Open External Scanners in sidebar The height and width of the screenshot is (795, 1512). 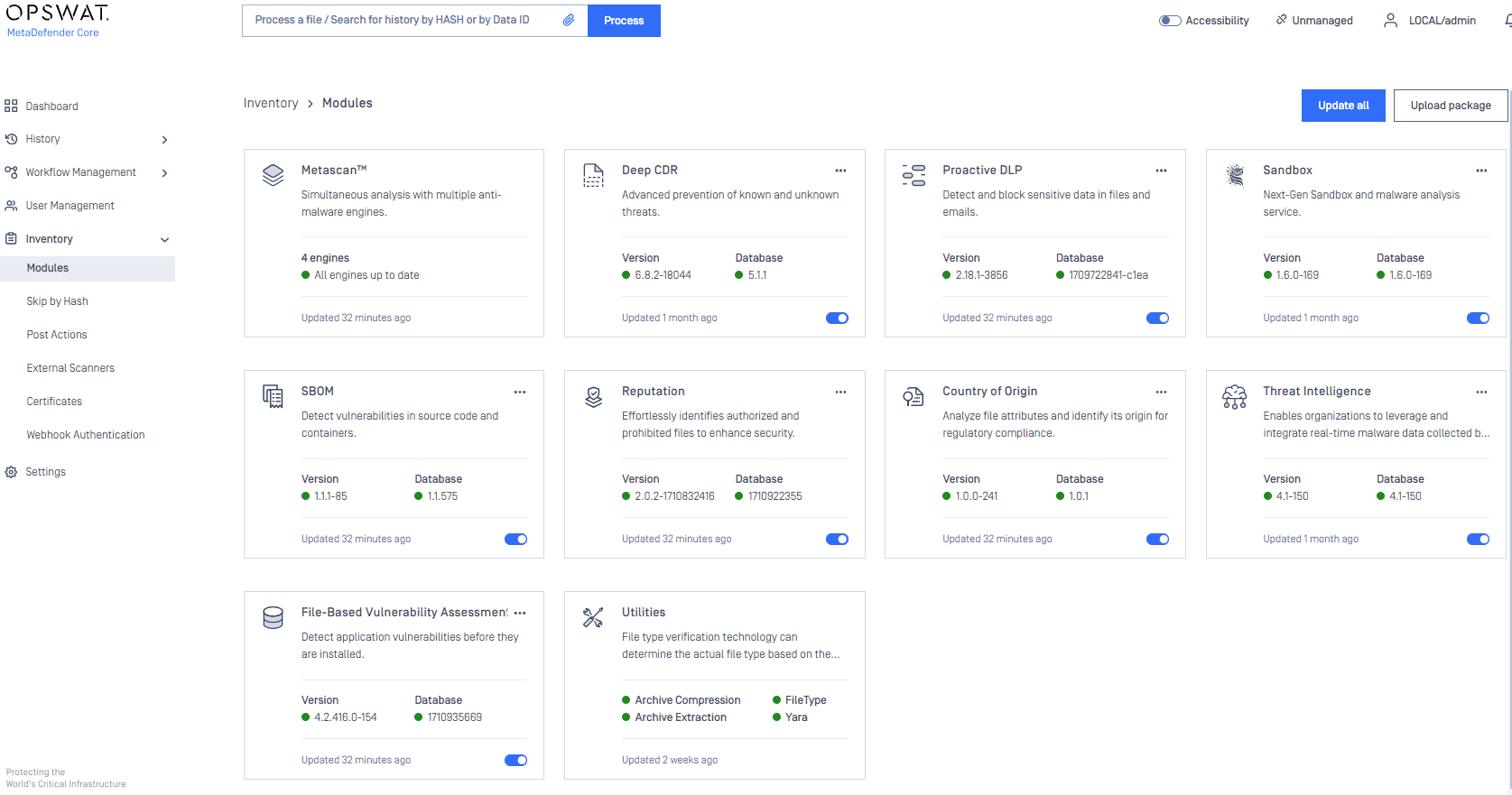coord(70,368)
